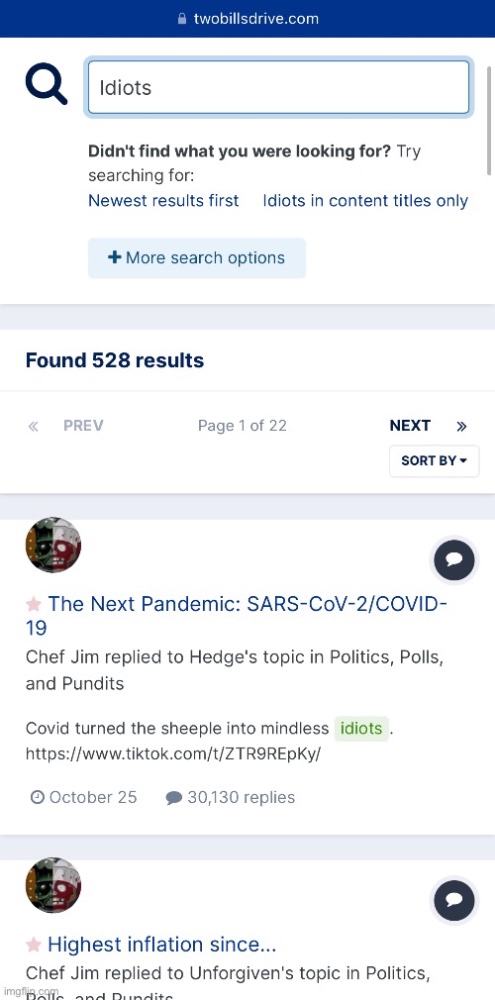This screenshot has height=1000, width=495.
Task: Open Highest inflation since... topic
Action: tap(162, 944)
